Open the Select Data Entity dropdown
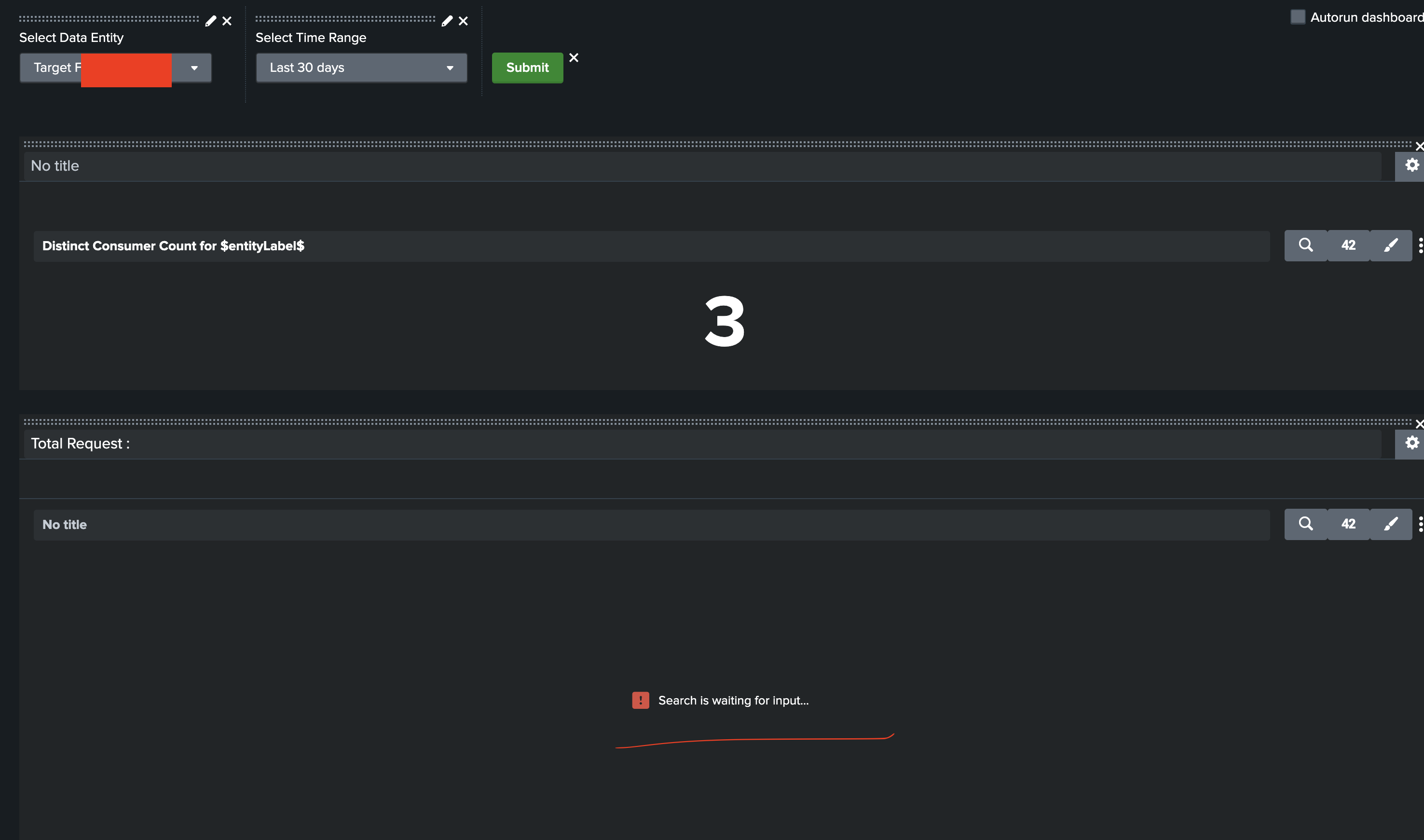Image resolution: width=1424 pixels, height=840 pixels. pyautogui.click(x=195, y=68)
